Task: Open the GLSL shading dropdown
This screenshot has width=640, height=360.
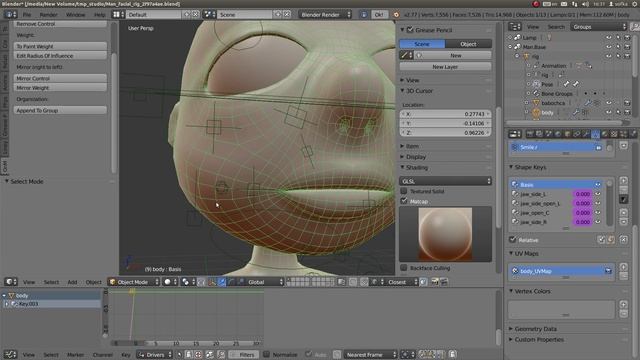Action: [x=445, y=181]
